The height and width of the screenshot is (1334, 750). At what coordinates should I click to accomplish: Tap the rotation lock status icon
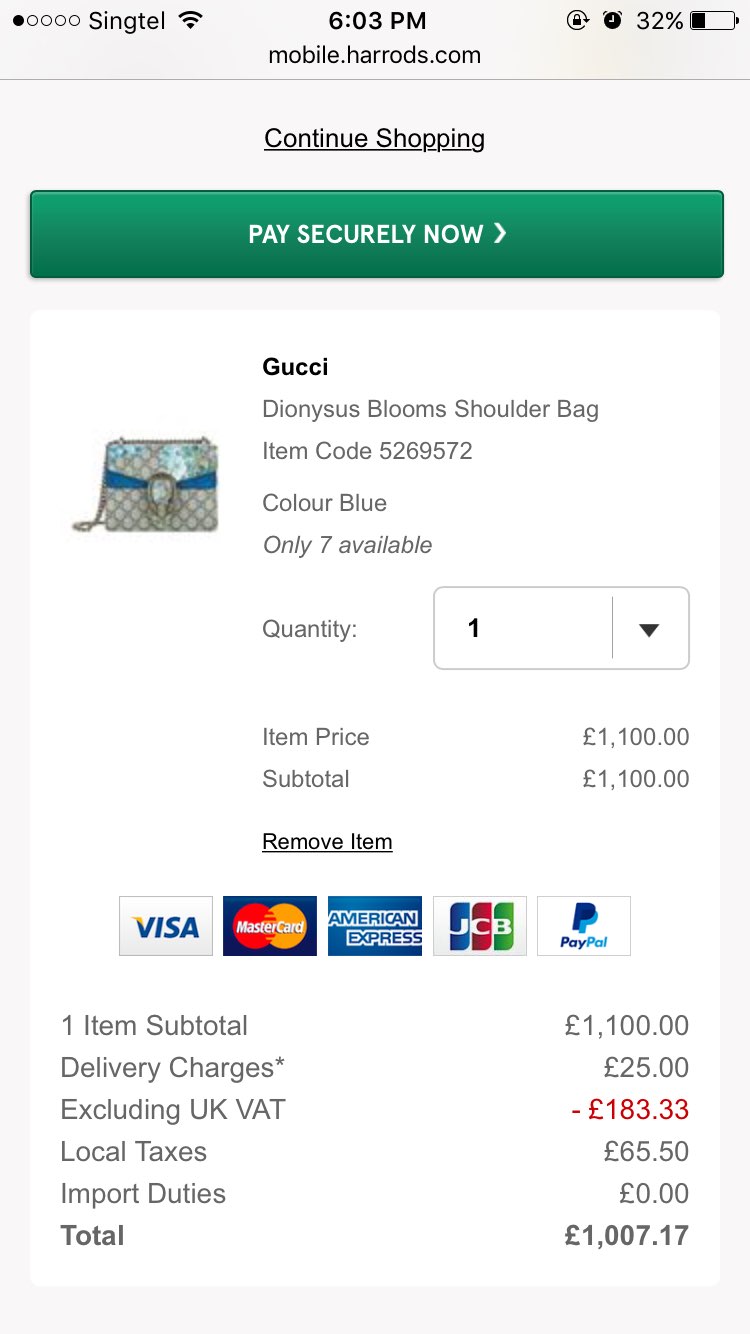click(577, 20)
